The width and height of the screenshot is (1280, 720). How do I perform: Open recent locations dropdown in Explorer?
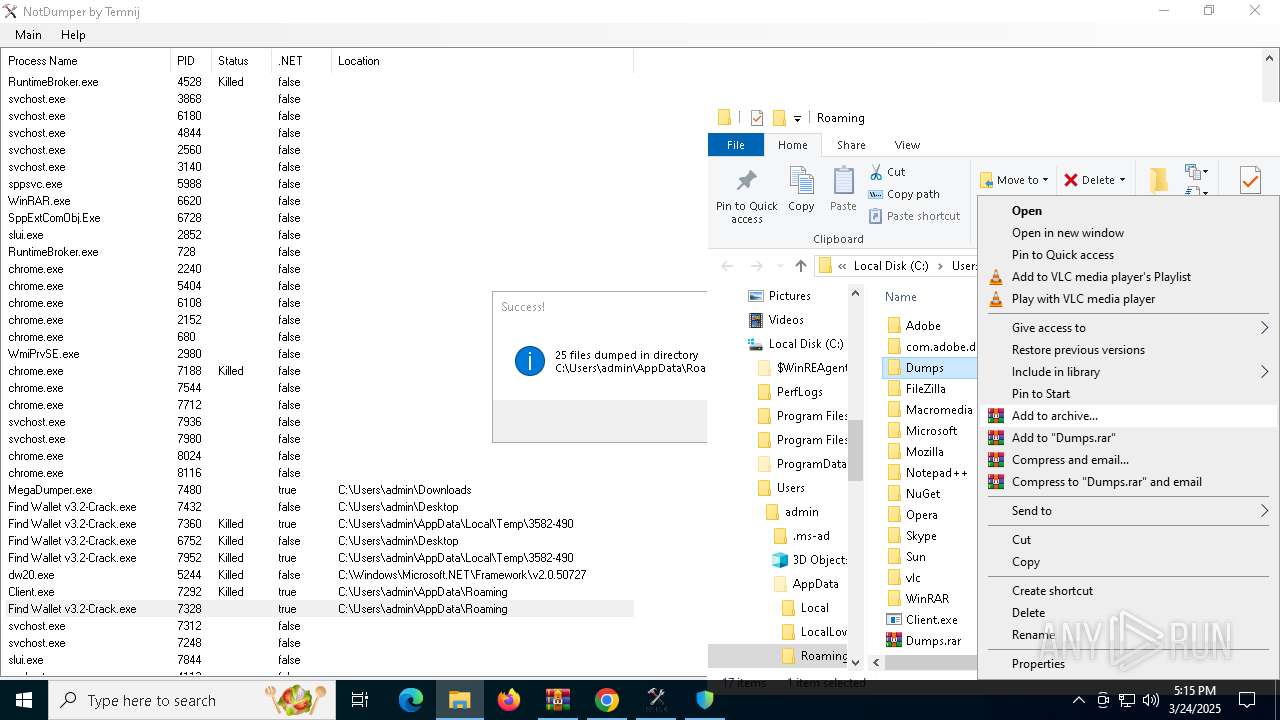point(779,266)
